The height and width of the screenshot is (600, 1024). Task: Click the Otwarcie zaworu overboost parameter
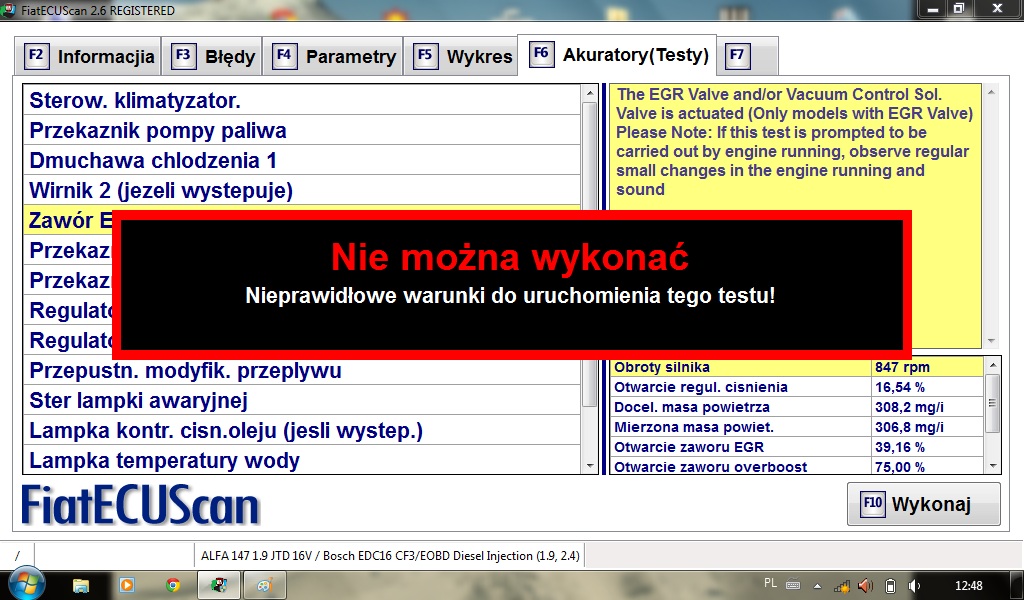[x=797, y=466]
